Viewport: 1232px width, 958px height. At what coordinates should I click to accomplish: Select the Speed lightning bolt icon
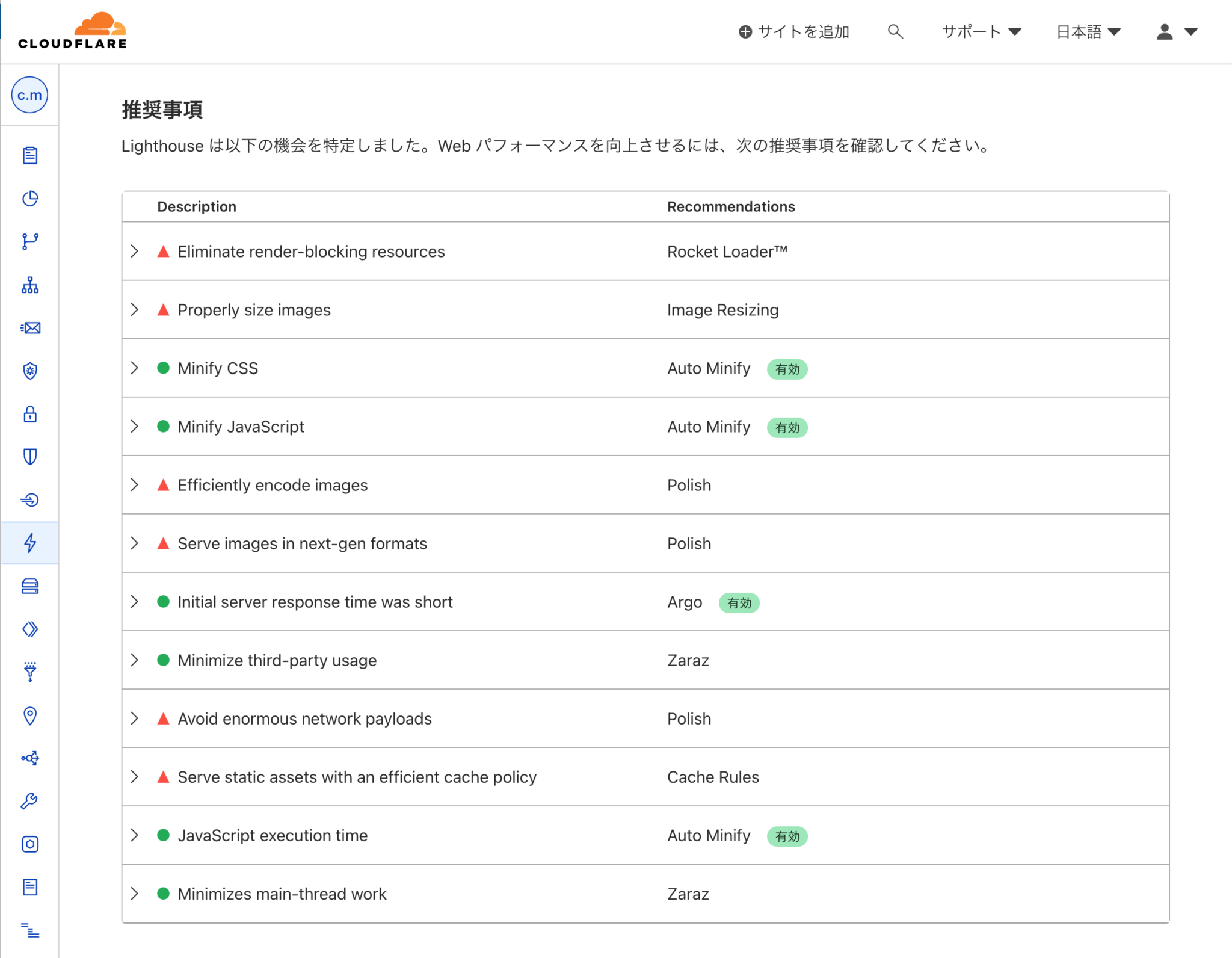(x=29, y=543)
